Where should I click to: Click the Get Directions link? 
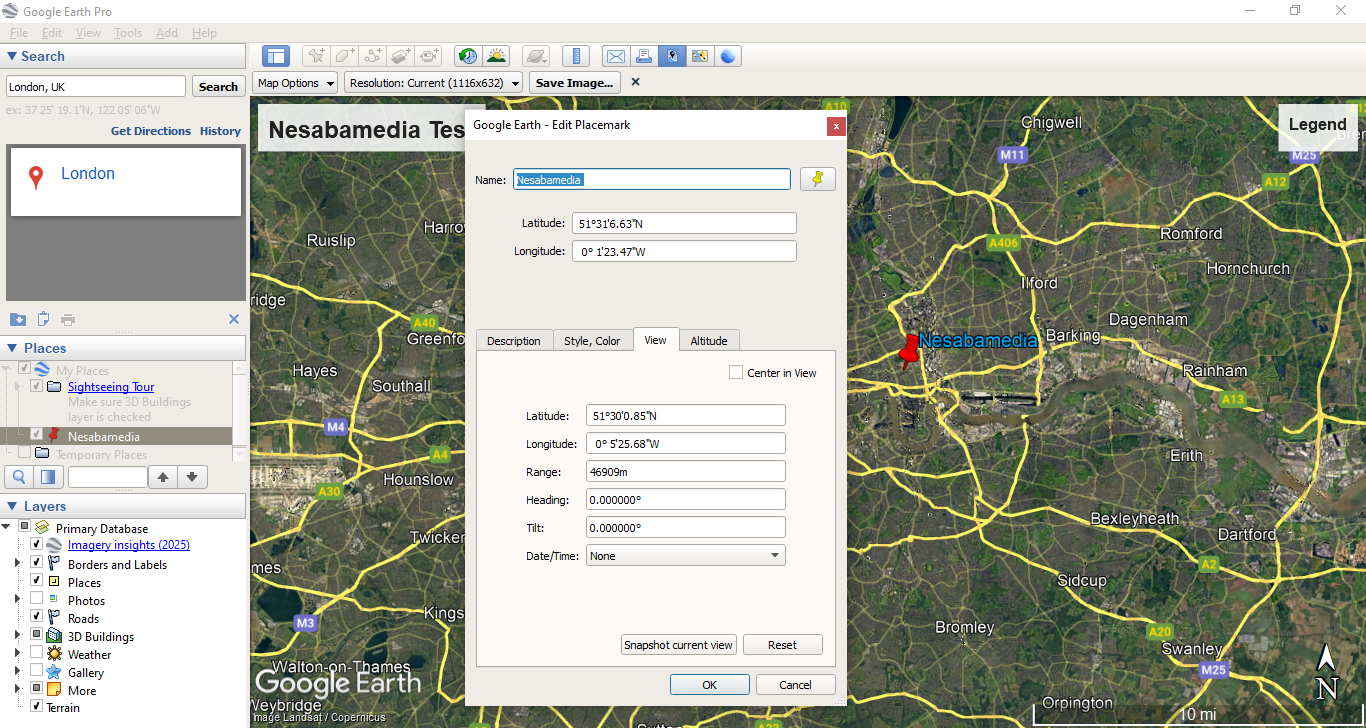pos(151,131)
